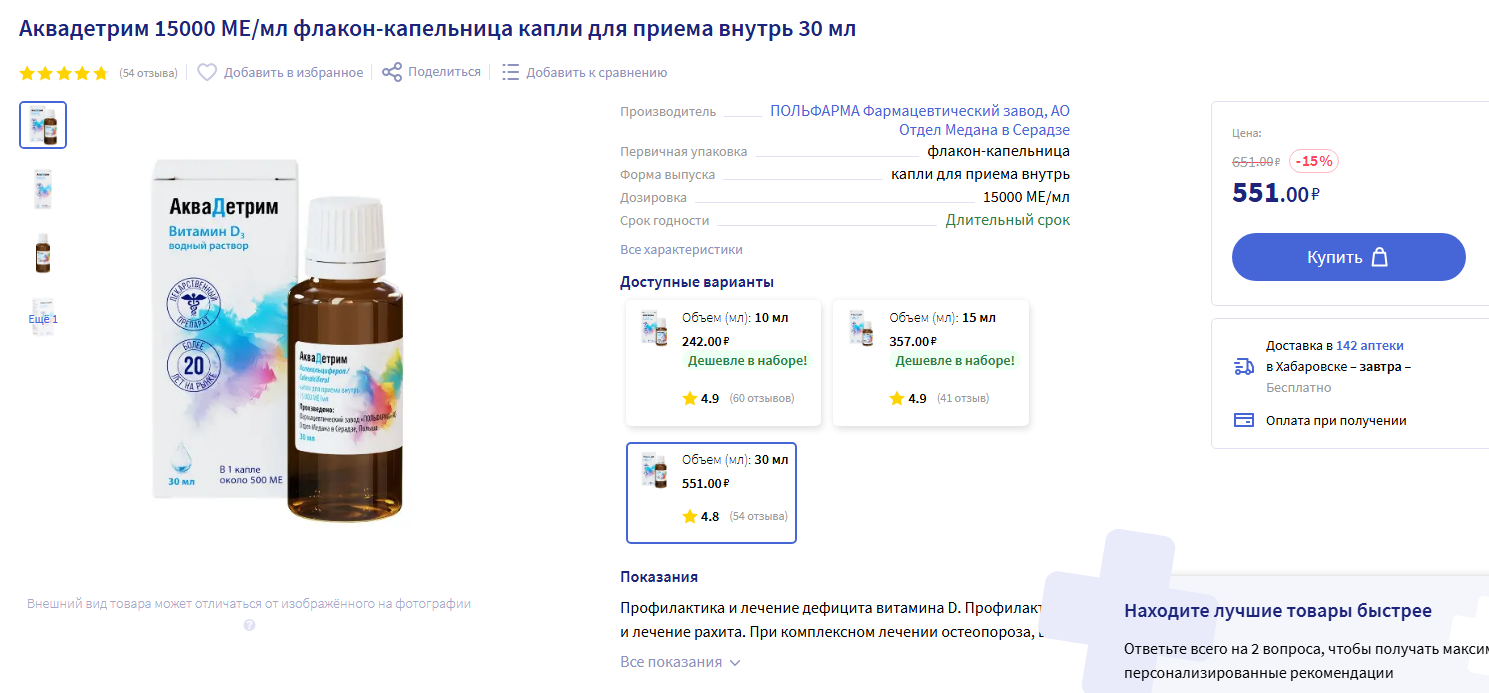The width and height of the screenshot is (1489, 693).
Task: Select second thumbnail showing the box
Action: 43,189
